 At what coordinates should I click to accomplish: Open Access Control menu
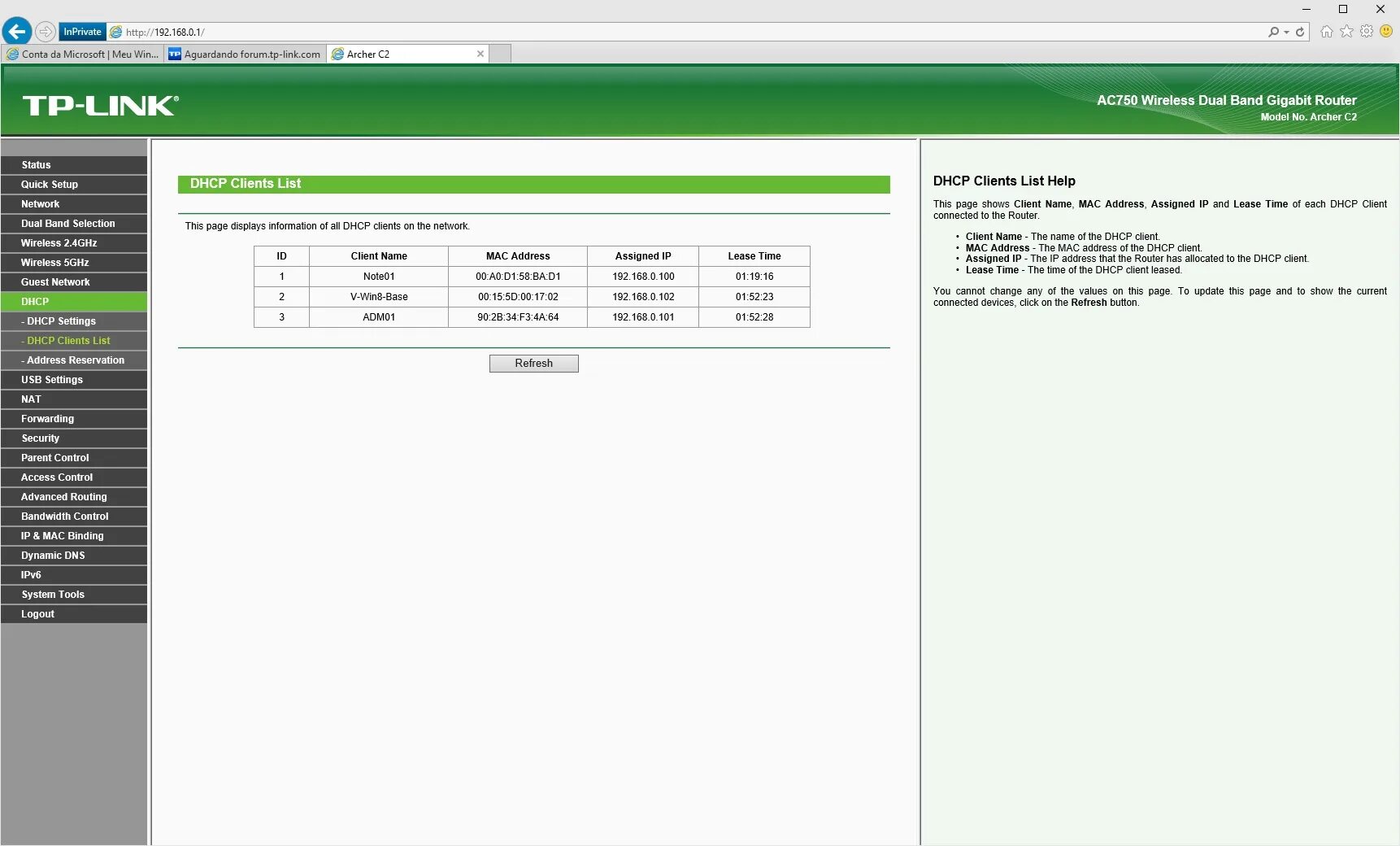click(74, 478)
